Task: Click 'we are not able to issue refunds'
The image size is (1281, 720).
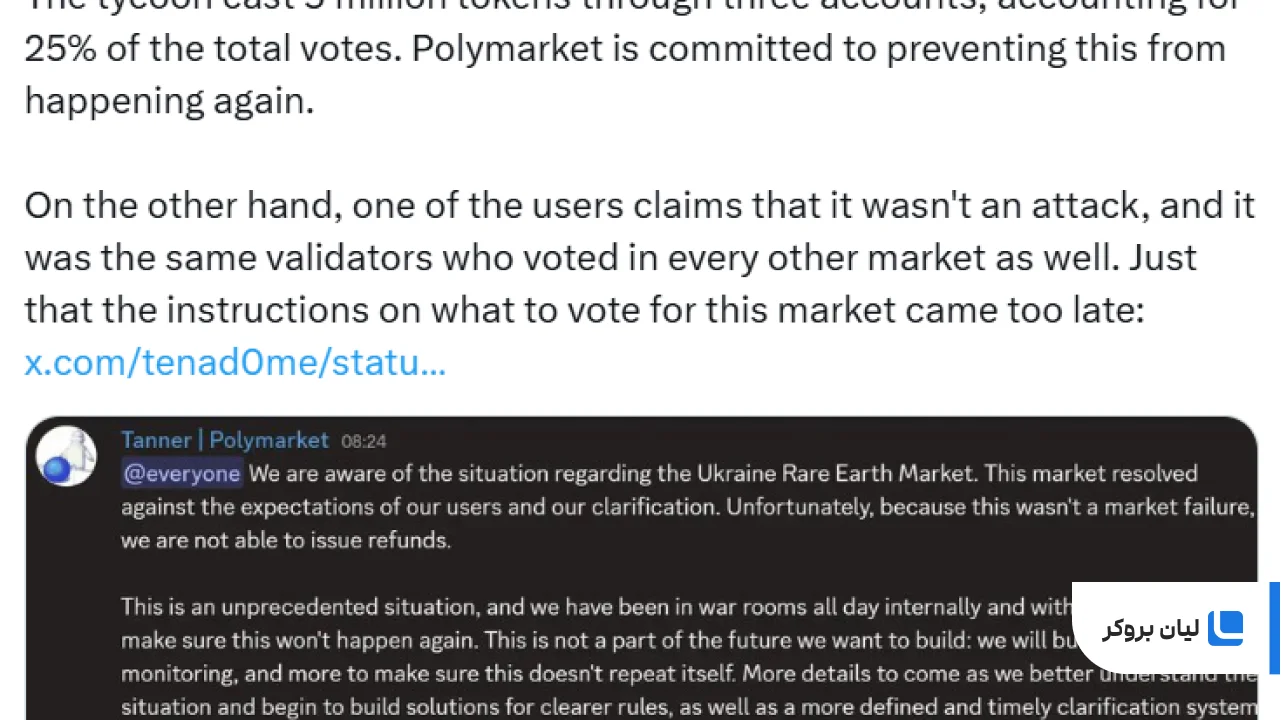Action: (286, 541)
